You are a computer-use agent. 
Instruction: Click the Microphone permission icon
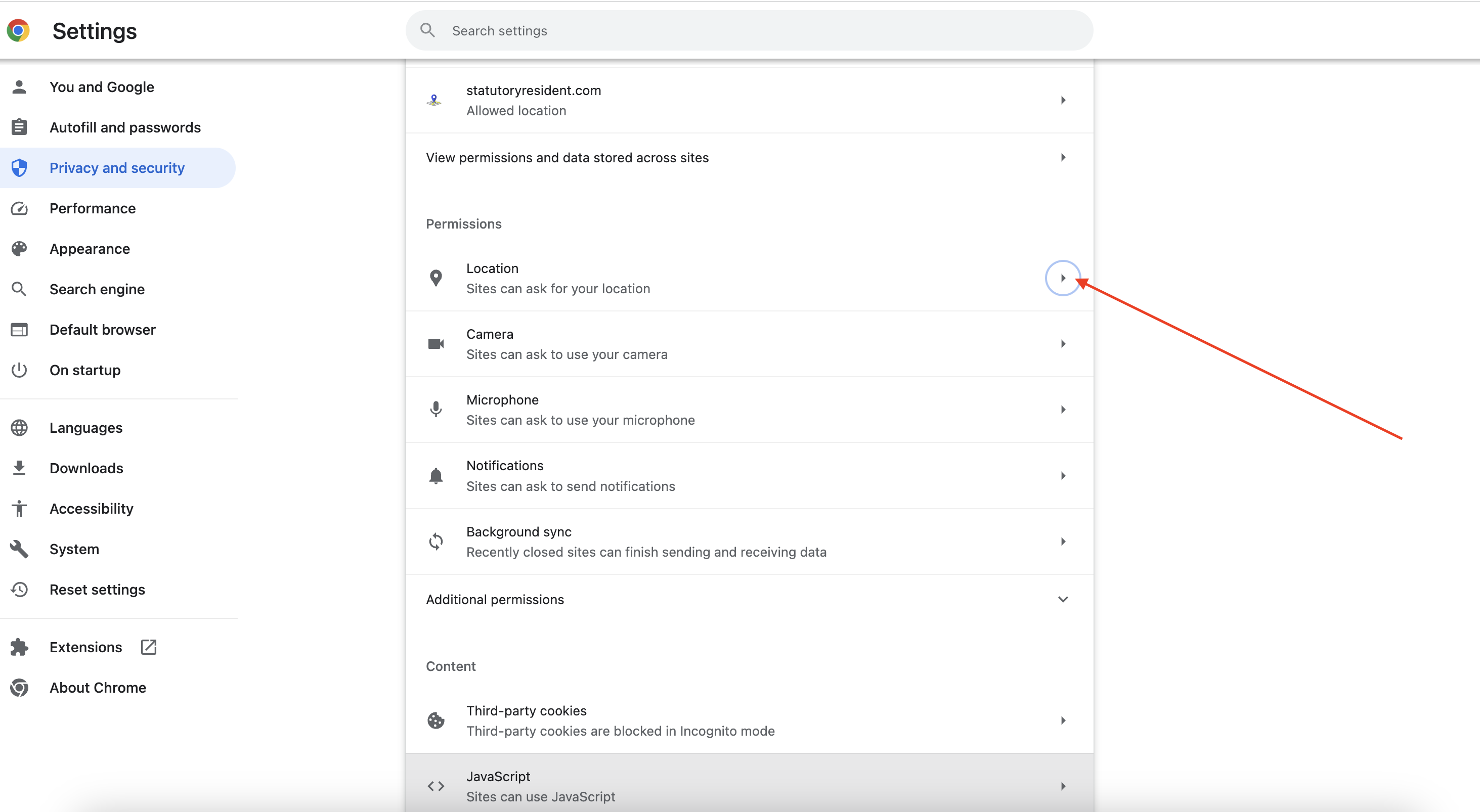coord(436,409)
